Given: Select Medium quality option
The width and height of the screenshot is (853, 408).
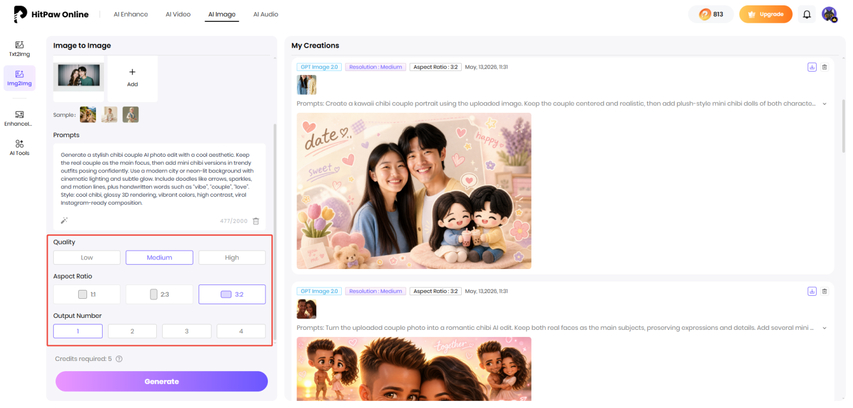Looking at the screenshot, I should tap(159, 258).
